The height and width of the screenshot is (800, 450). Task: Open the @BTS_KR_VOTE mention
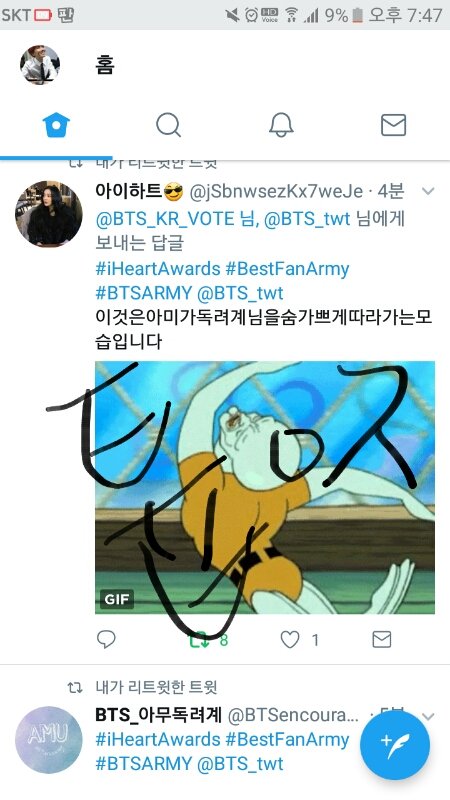click(165, 219)
